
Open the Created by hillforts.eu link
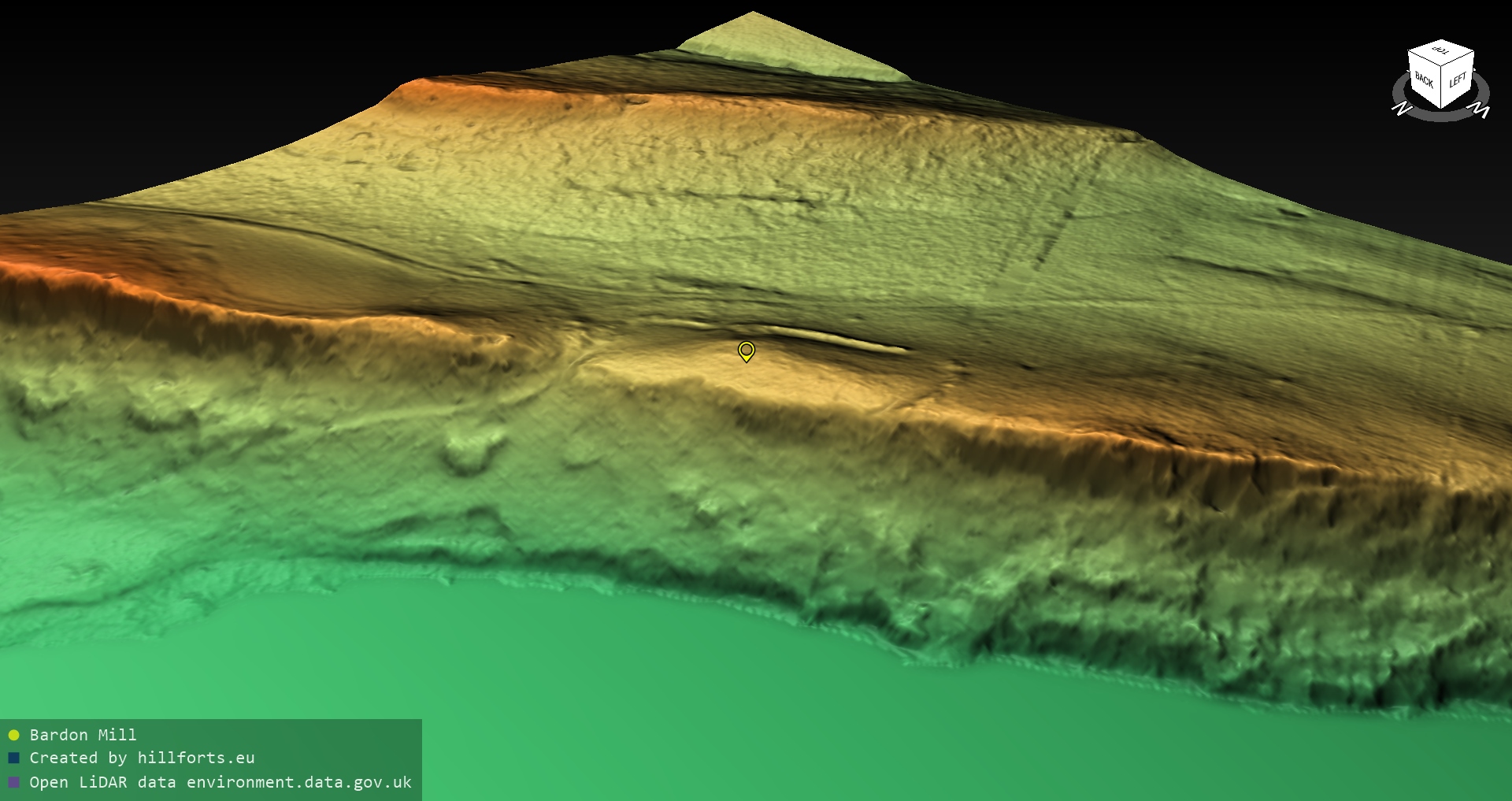[x=142, y=758]
